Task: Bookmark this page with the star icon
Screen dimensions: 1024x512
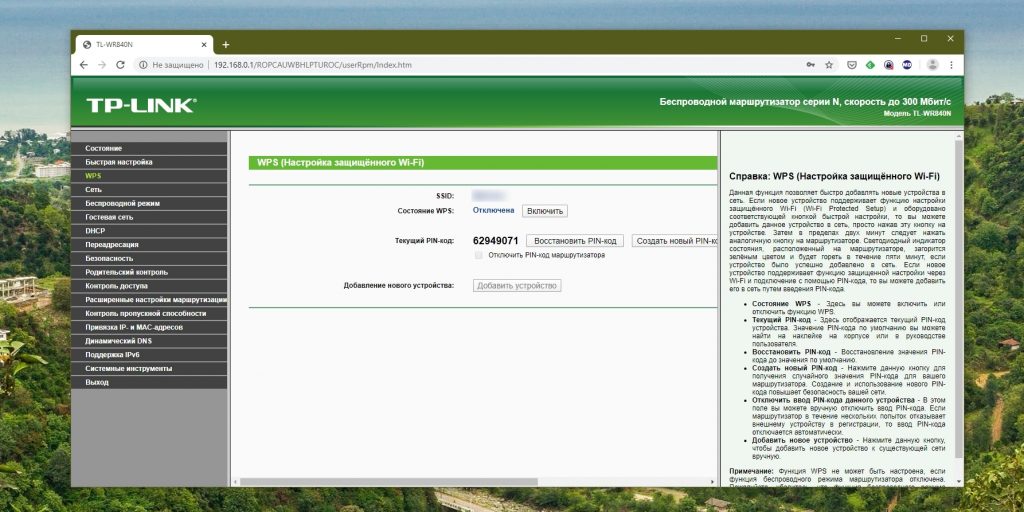Action: 828,64
